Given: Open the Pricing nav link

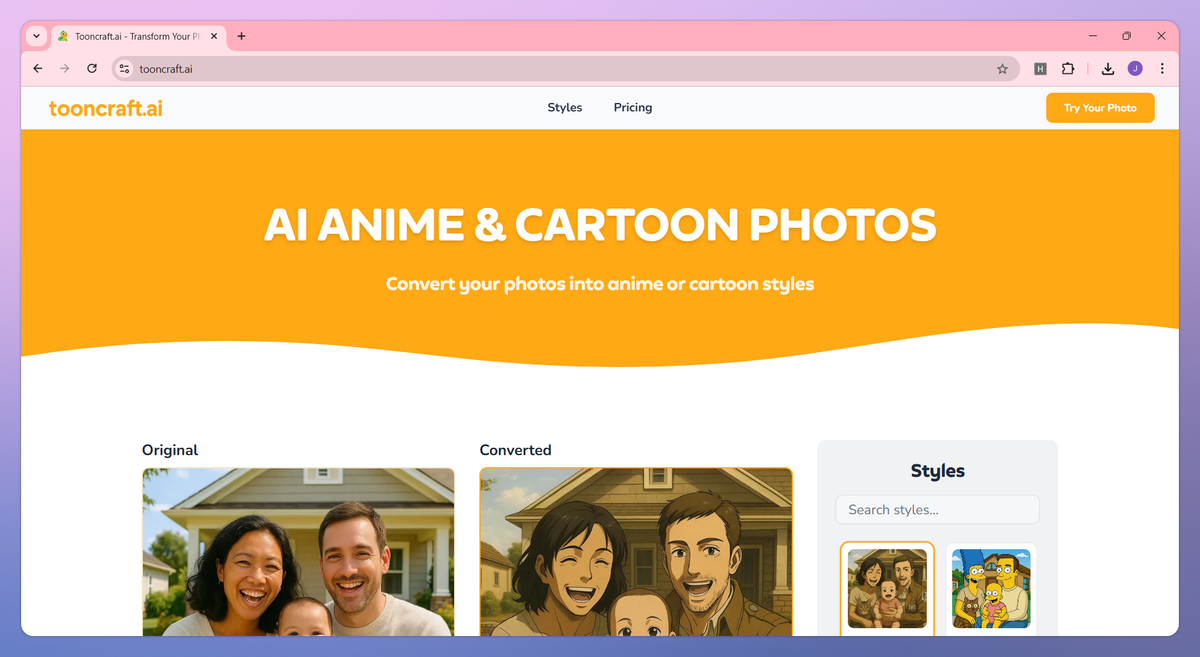Looking at the screenshot, I should 633,107.
